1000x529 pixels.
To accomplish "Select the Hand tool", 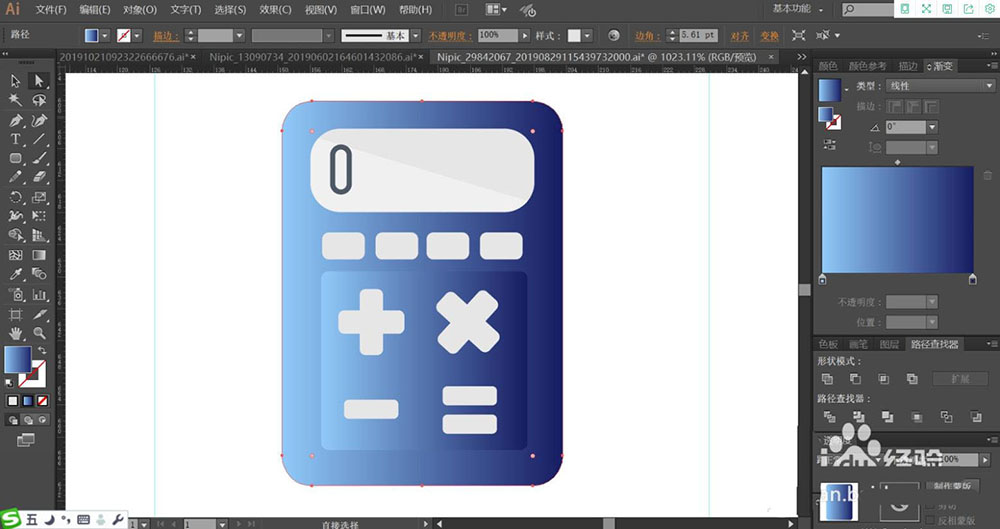I will 16,333.
